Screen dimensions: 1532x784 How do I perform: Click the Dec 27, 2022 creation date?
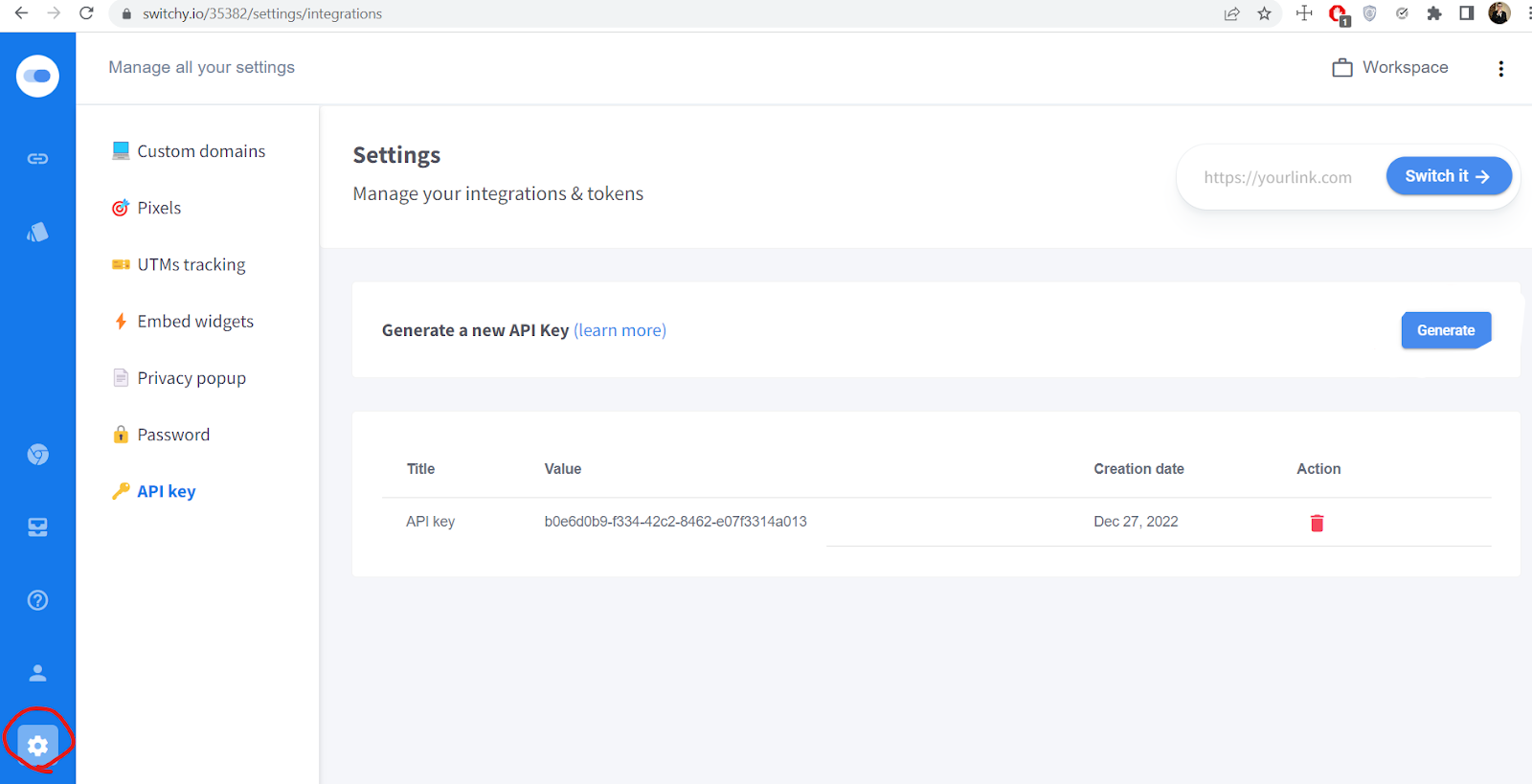1136,522
